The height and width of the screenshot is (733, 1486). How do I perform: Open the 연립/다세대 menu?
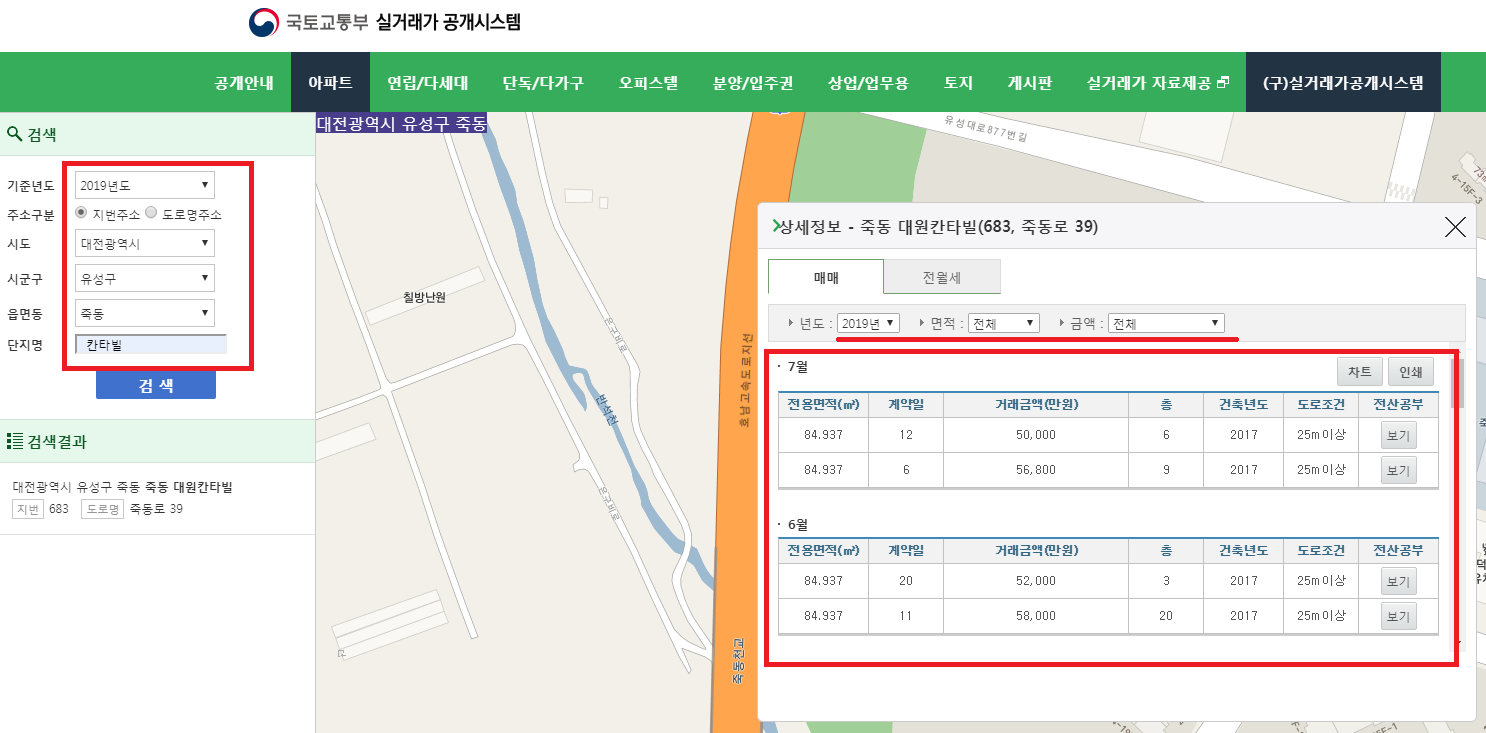[x=427, y=83]
